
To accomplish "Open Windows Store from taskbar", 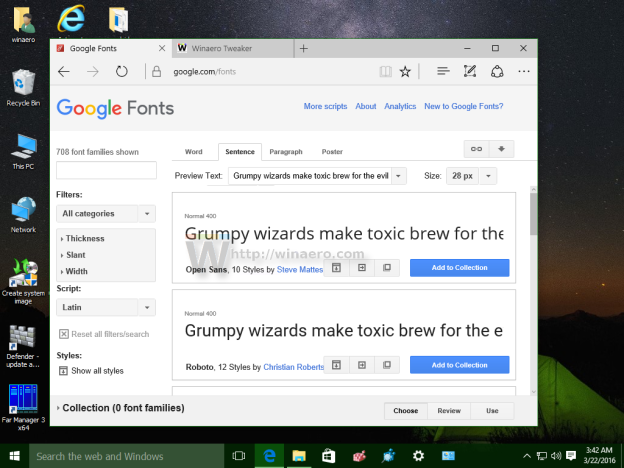I will [329, 456].
